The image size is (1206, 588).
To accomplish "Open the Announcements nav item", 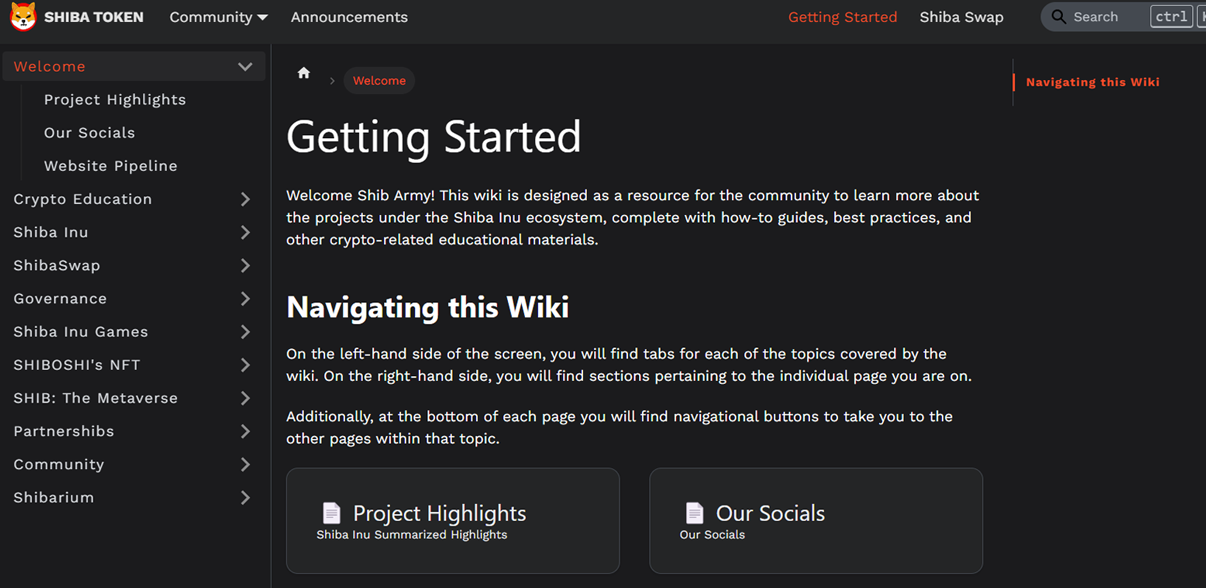I will pyautogui.click(x=349, y=17).
